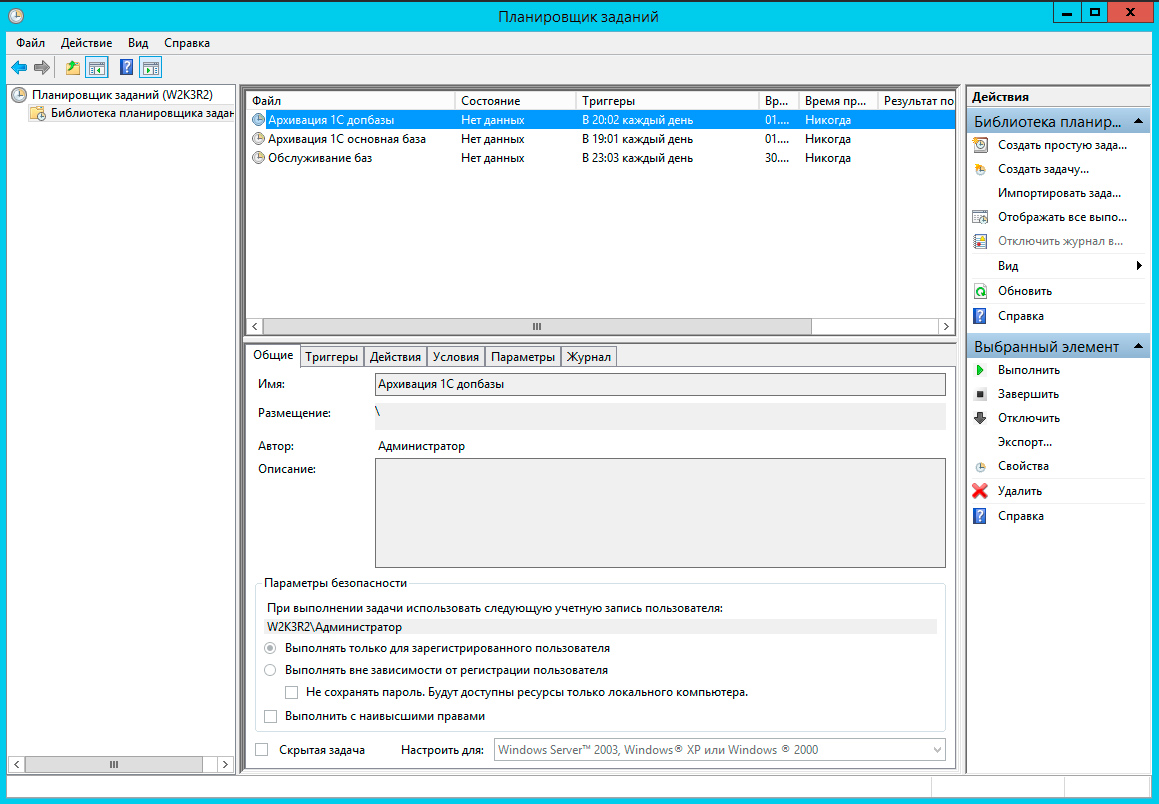Click the blue help toolbar icon
Image resolution: width=1159 pixels, height=804 pixels.
click(126, 67)
